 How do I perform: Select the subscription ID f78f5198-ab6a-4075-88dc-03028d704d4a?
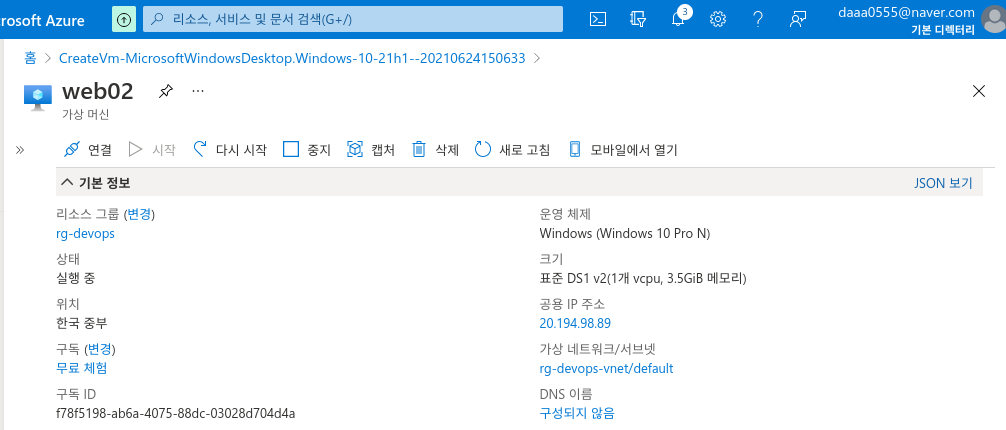click(x=176, y=413)
